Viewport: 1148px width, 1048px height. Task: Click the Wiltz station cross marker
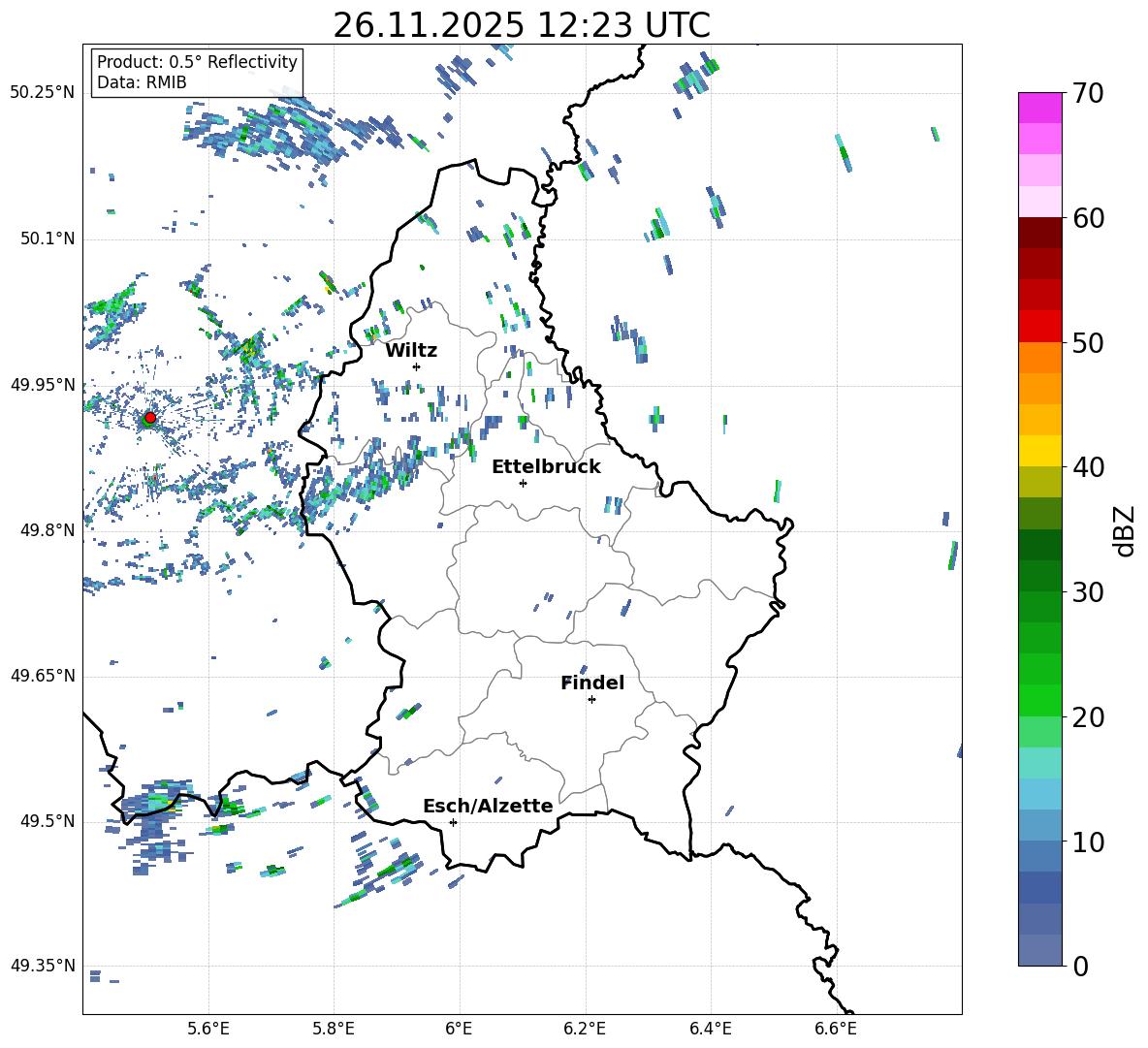(417, 366)
